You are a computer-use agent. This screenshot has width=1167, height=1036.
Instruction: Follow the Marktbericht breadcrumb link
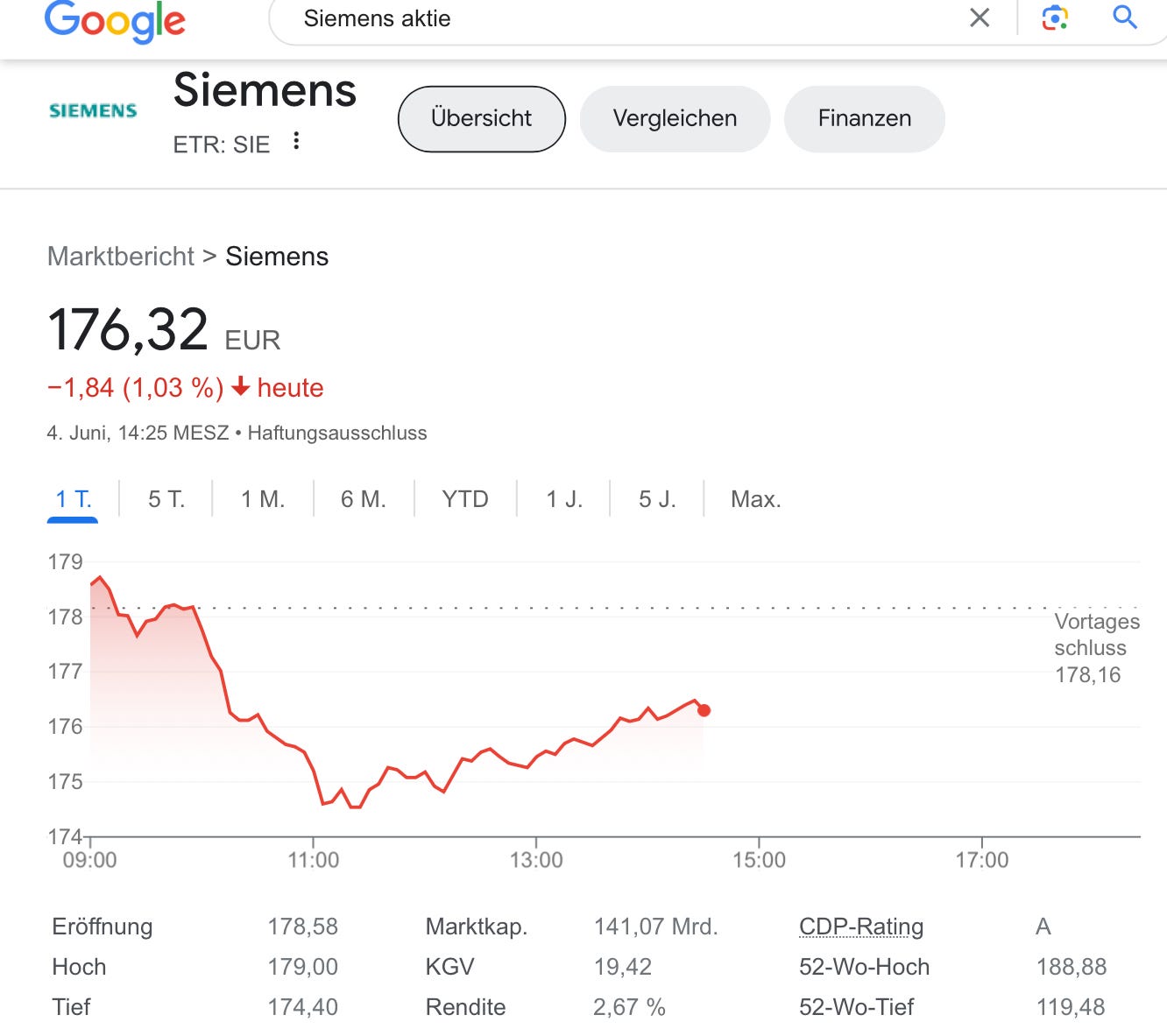tap(121, 257)
